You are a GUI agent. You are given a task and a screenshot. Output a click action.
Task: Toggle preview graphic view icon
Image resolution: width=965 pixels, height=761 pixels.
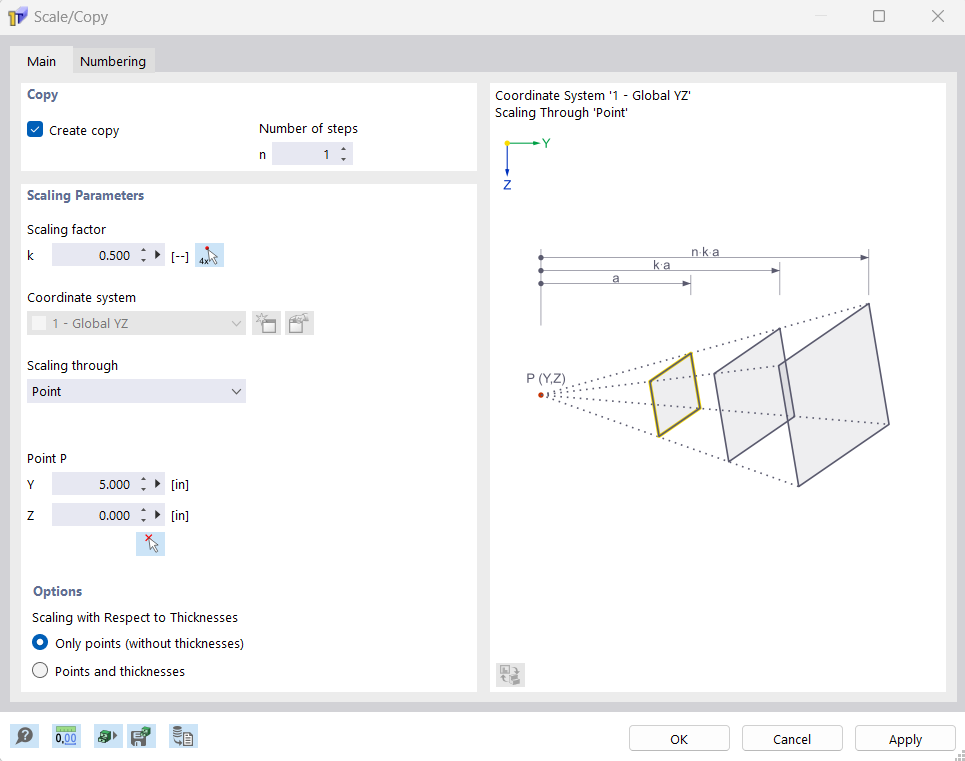click(x=510, y=675)
